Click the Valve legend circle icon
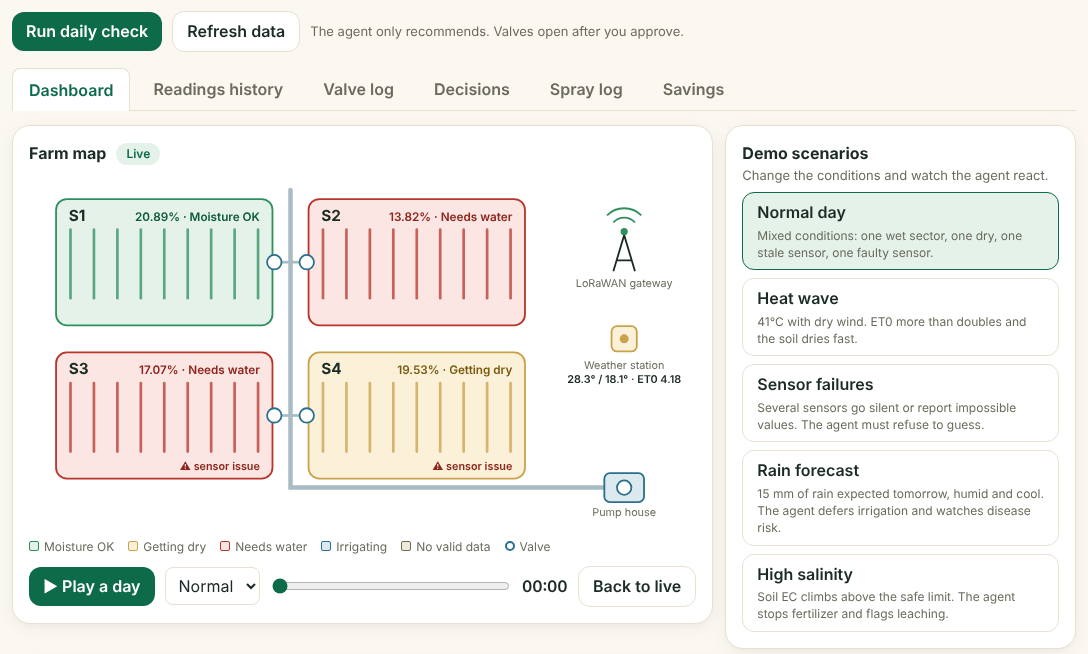The width and height of the screenshot is (1088, 654). click(510, 547)
